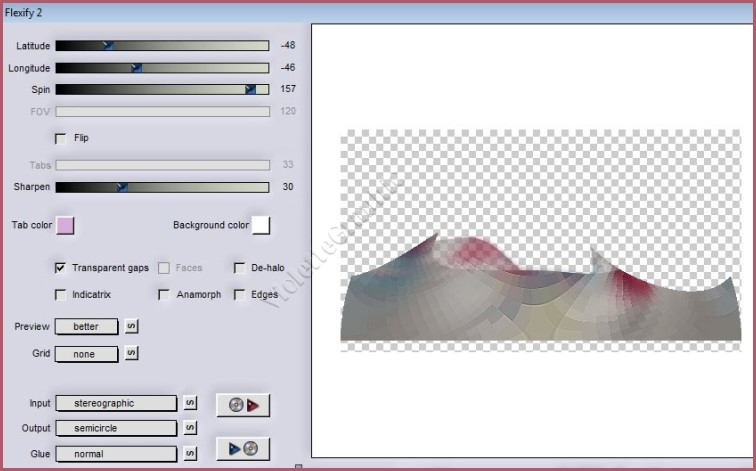Viewport: 756px width, 471px height.
Task: Enable the Indicatrix checkbox
Action: (x=61, y=295)
